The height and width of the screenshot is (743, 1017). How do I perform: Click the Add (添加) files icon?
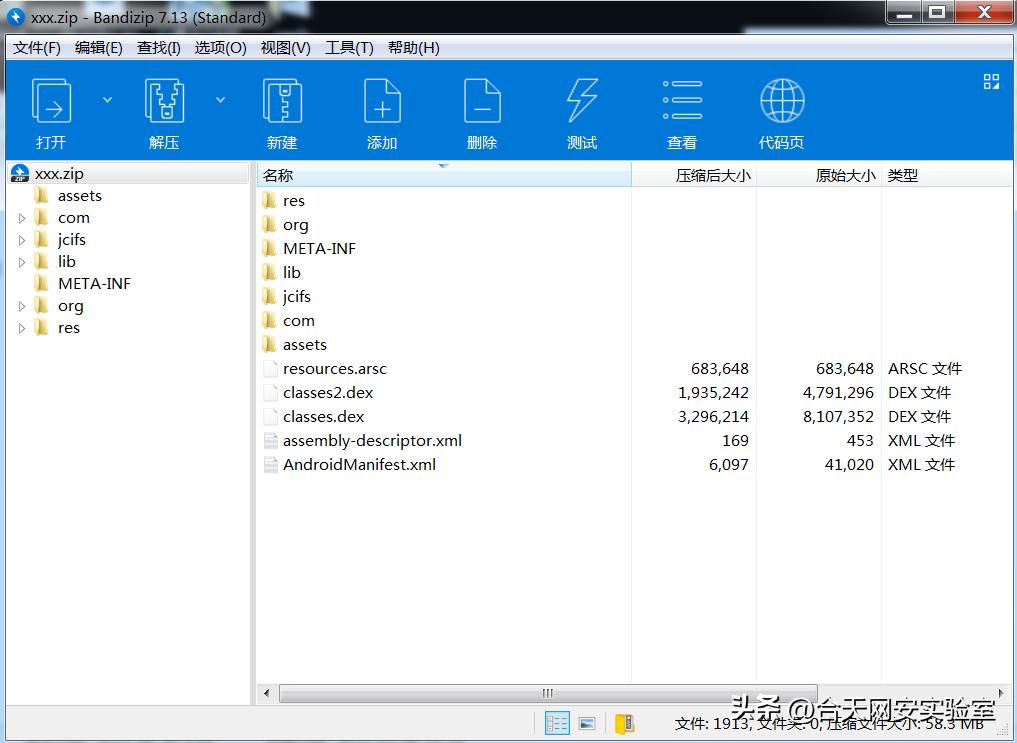point(382,103)
